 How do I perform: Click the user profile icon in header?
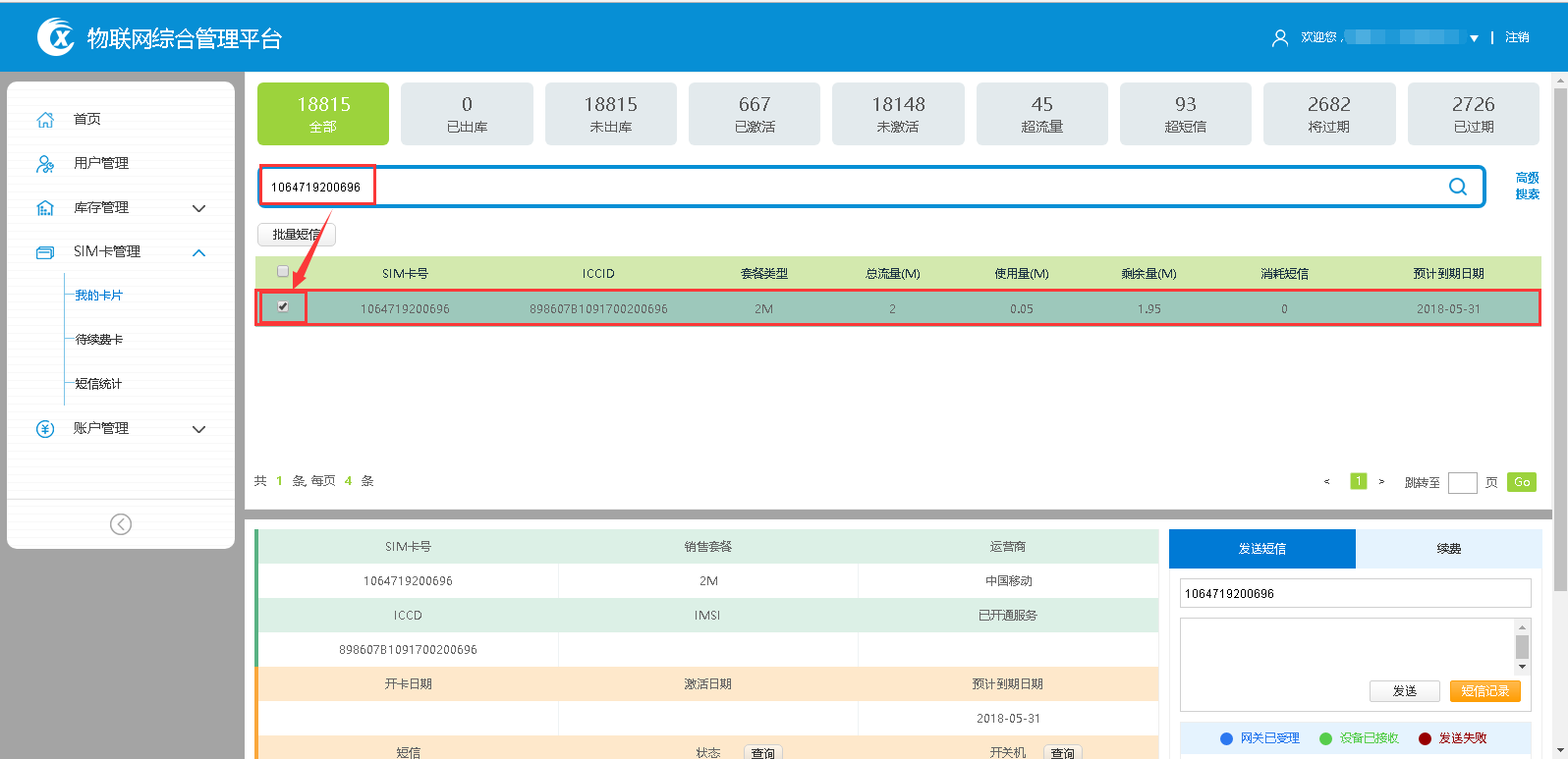coord(1280,38)
